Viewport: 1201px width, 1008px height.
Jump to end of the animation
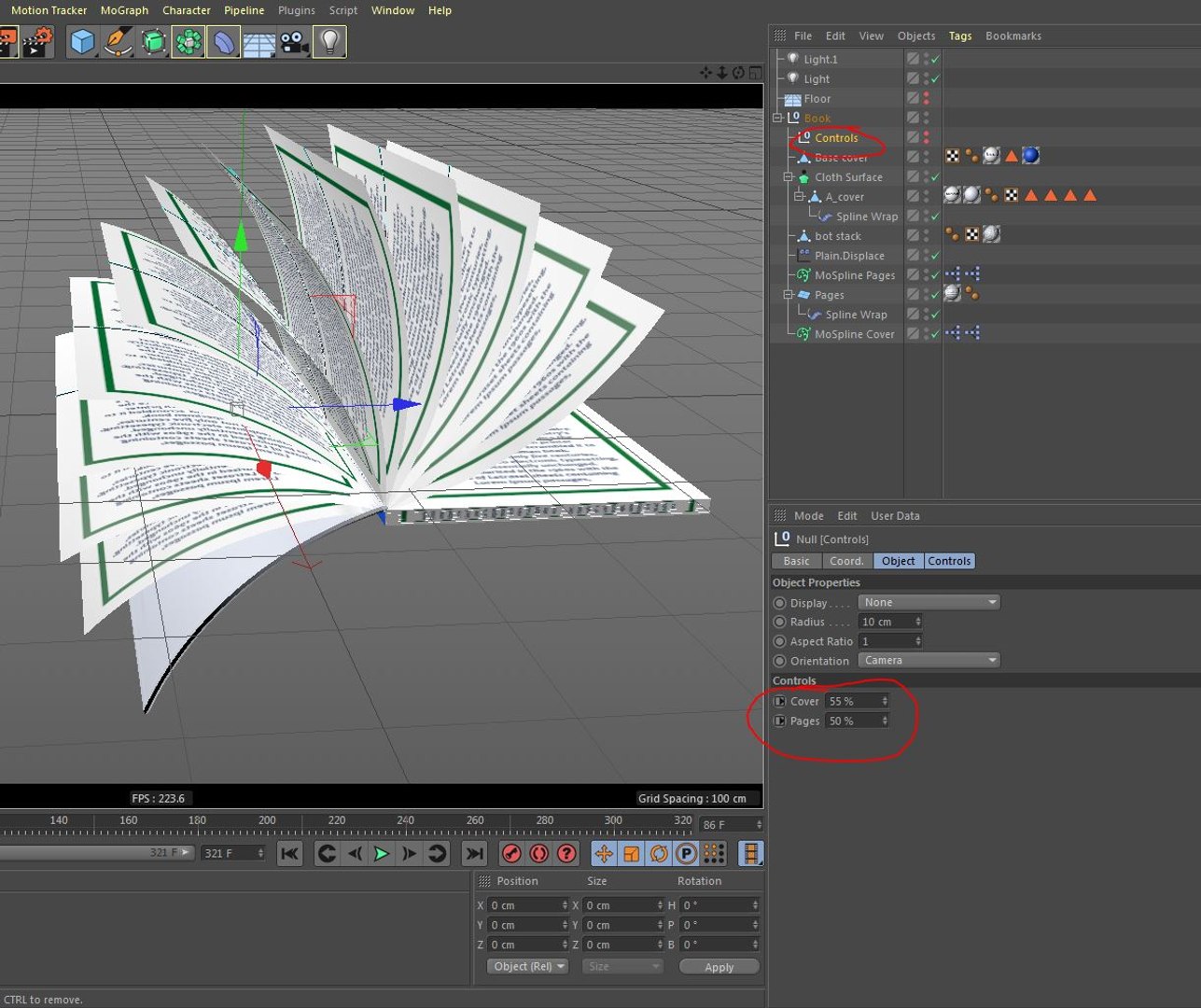(475, 853)
